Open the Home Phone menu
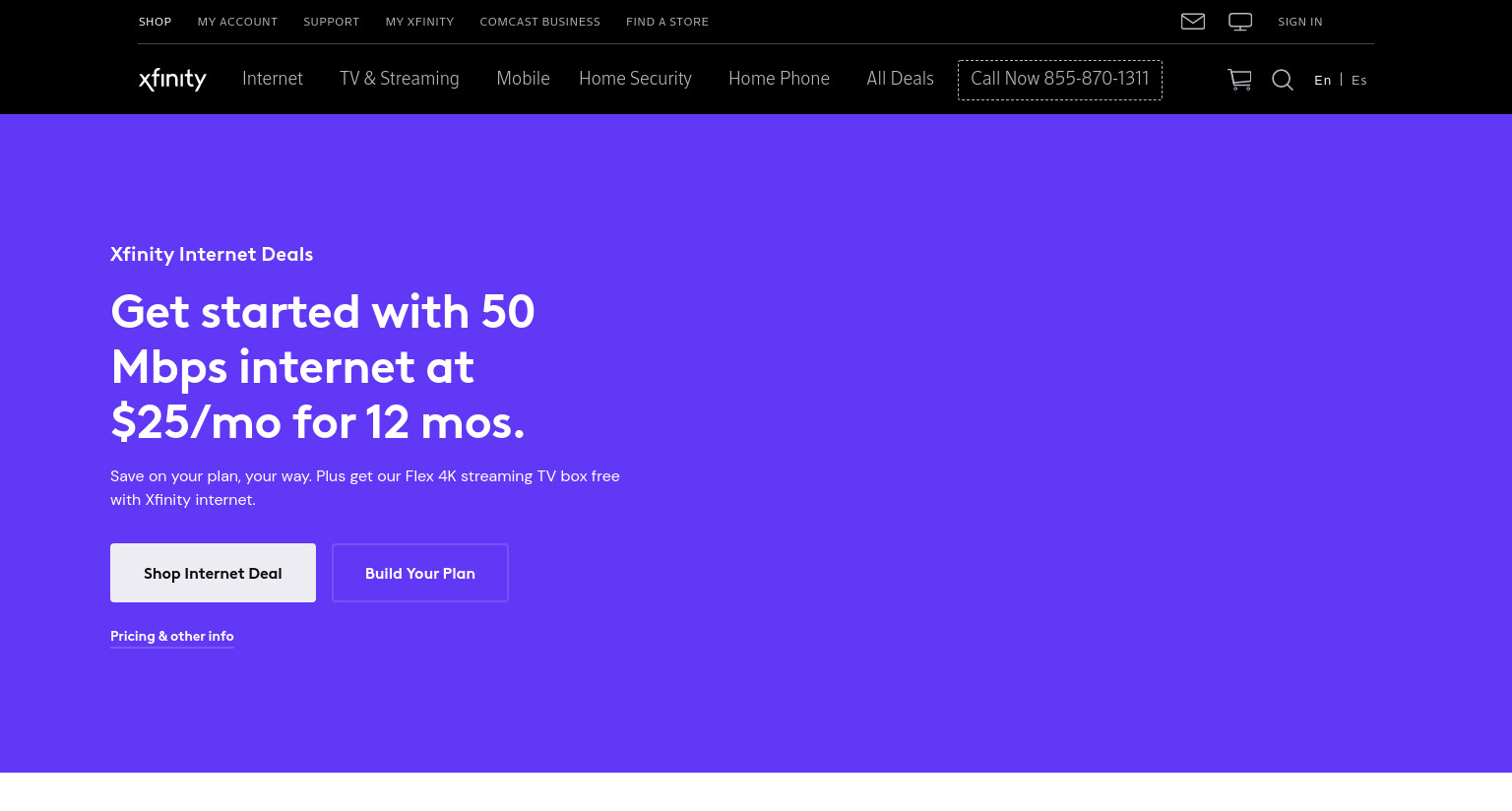 click(x=779, y=79)
